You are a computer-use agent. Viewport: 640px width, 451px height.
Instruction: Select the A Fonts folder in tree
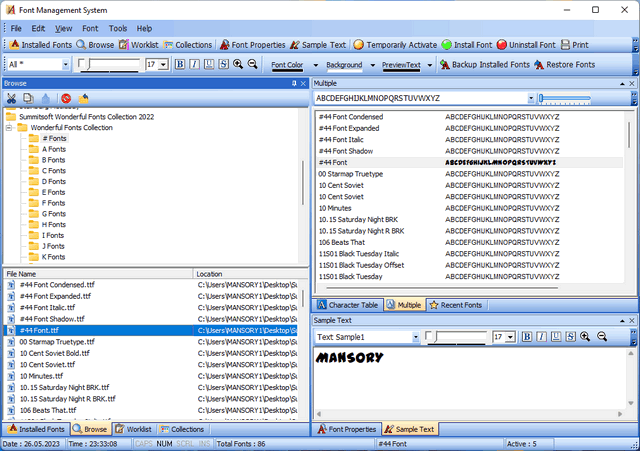[x=54, y=149]
